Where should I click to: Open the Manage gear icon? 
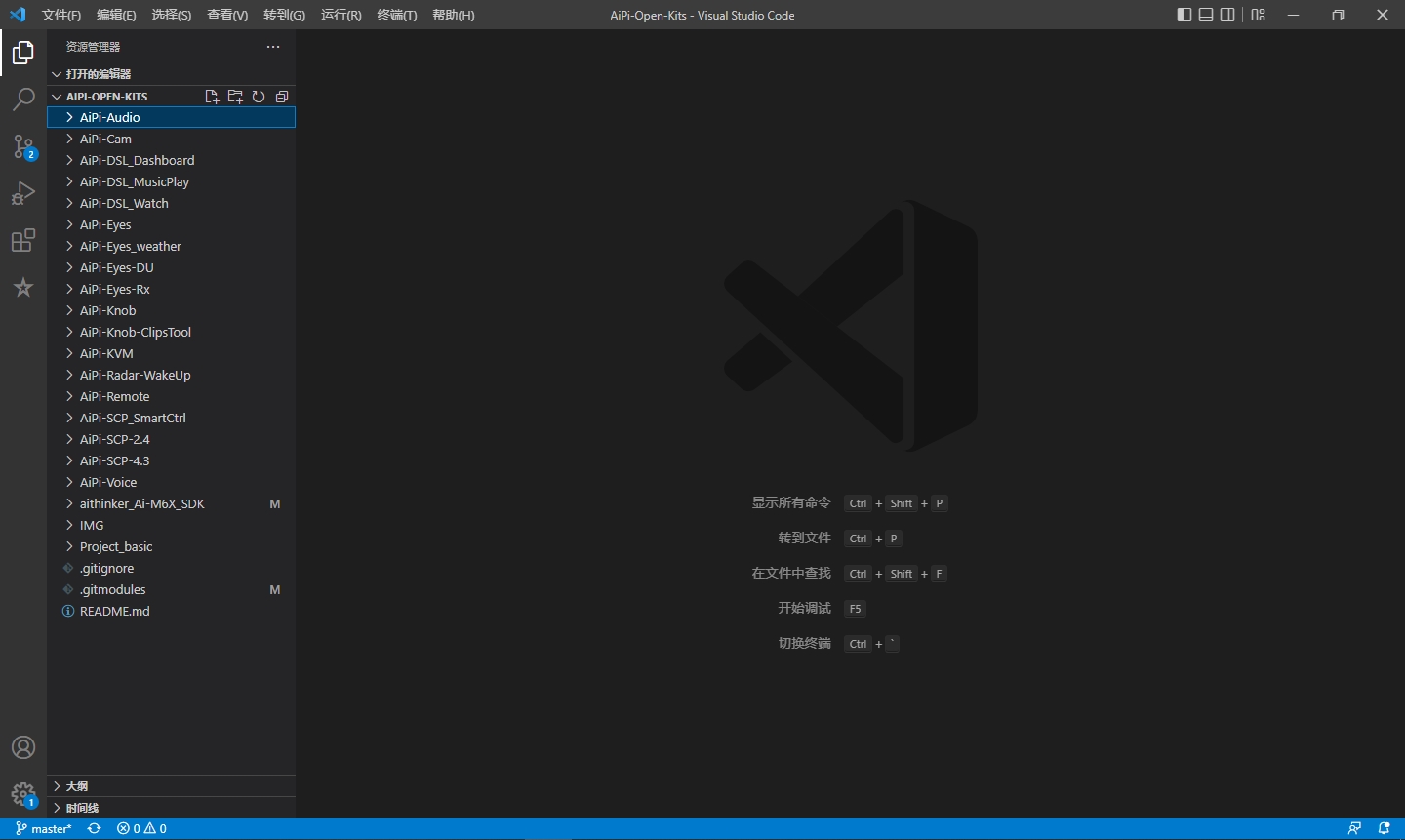click(23, 794)
